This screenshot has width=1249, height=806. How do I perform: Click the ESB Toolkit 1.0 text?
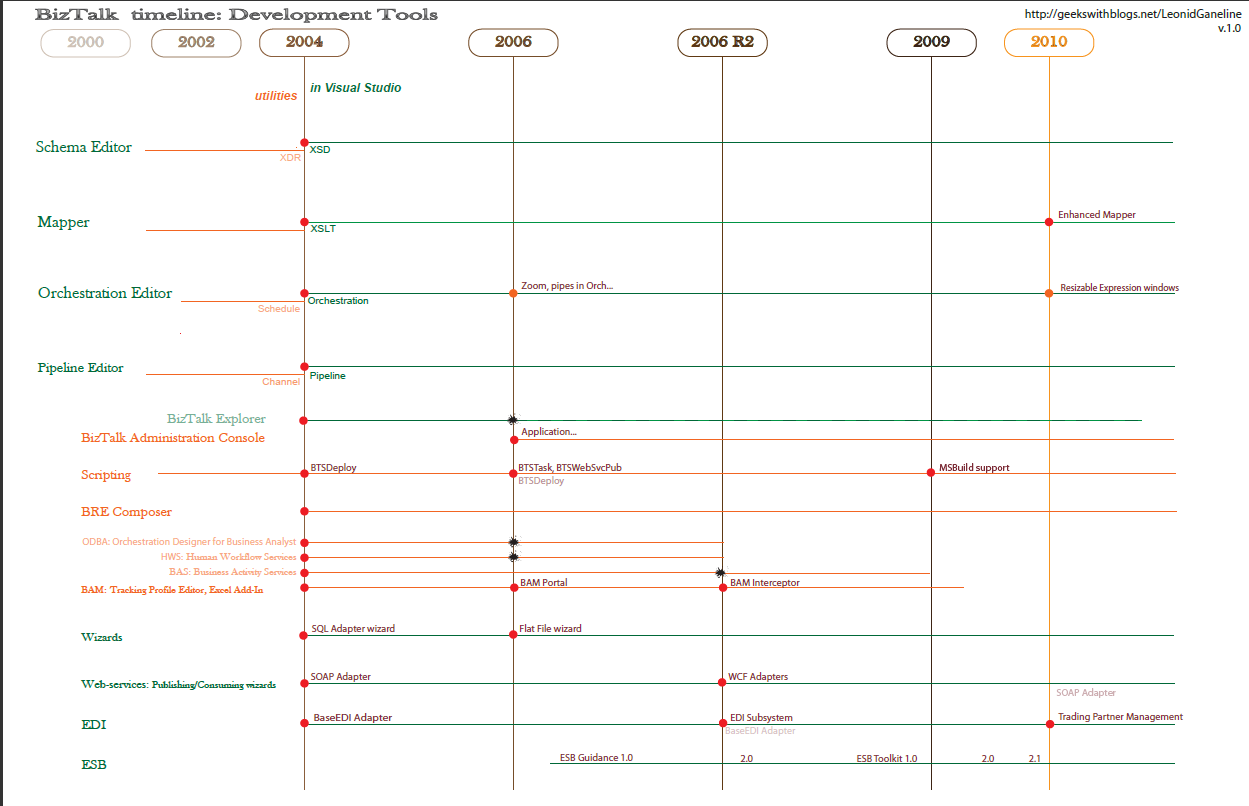(887, 759)
